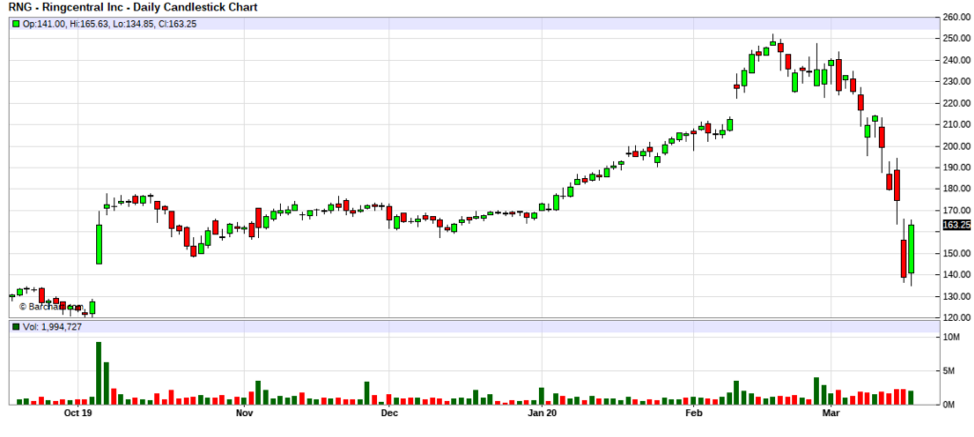Click the 260.00 price axis label

click(x=957, y=17)
